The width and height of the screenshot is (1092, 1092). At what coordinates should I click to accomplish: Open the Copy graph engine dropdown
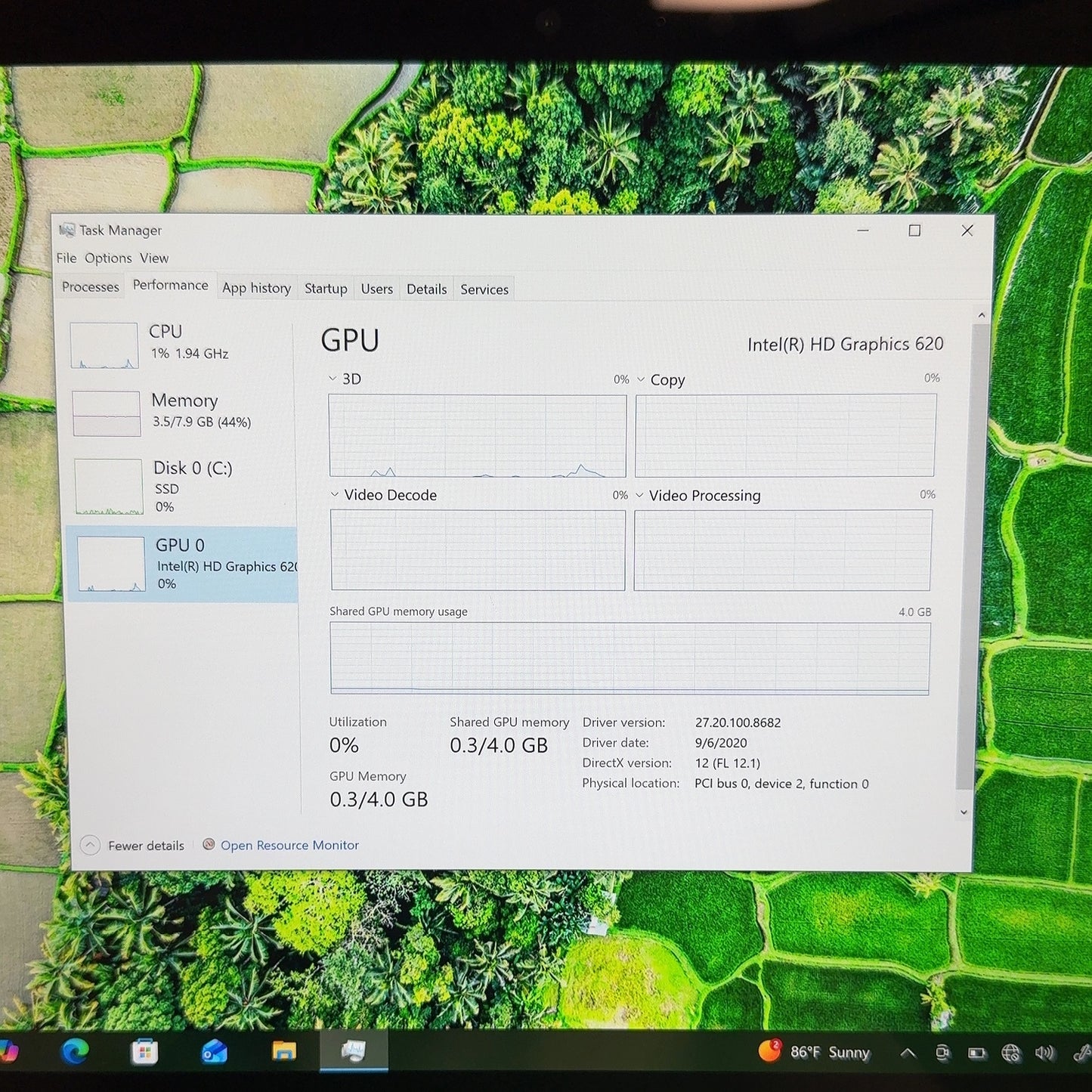(641, 379)
